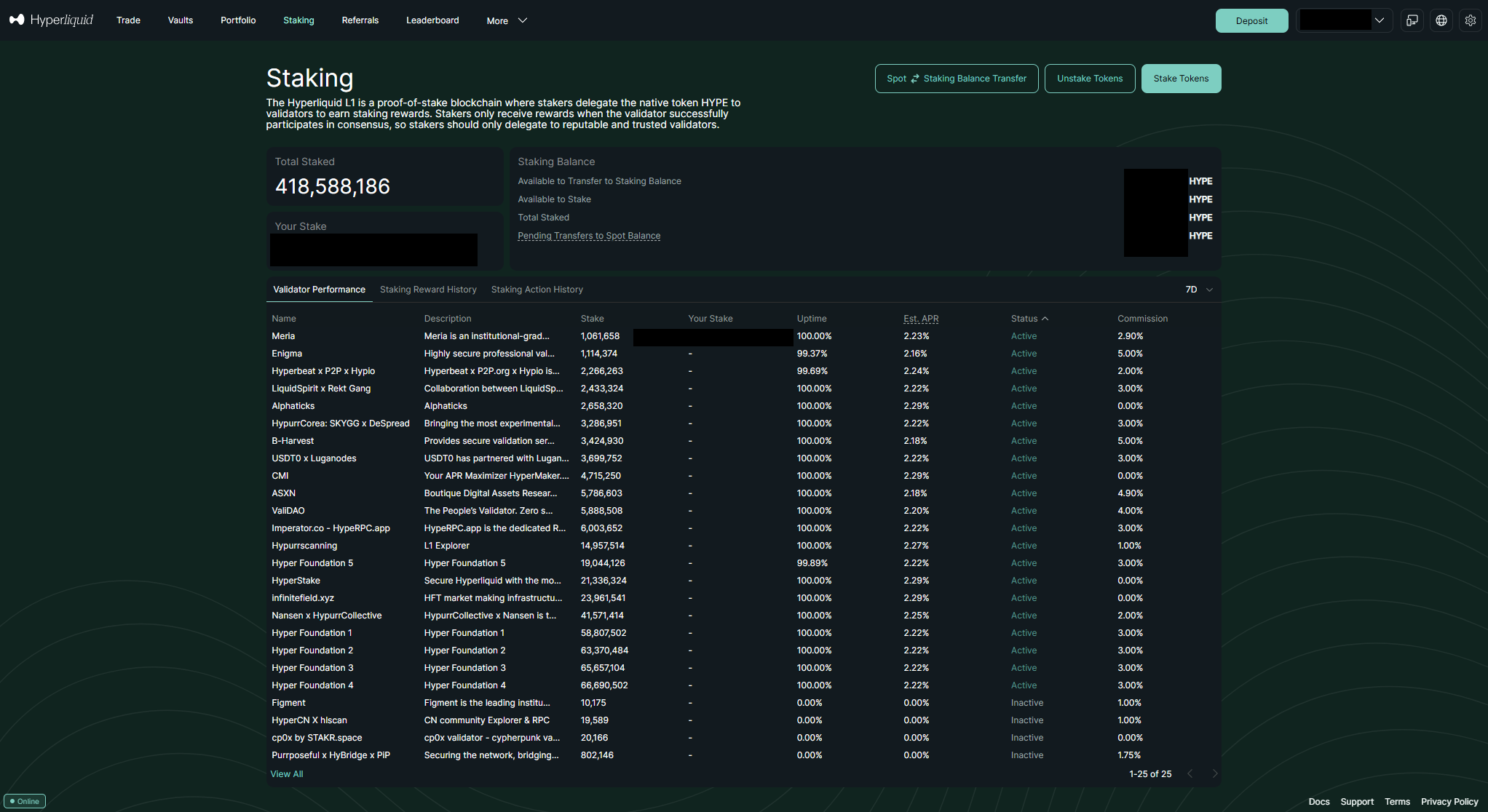Click the Stake Tokens button

1181,79
